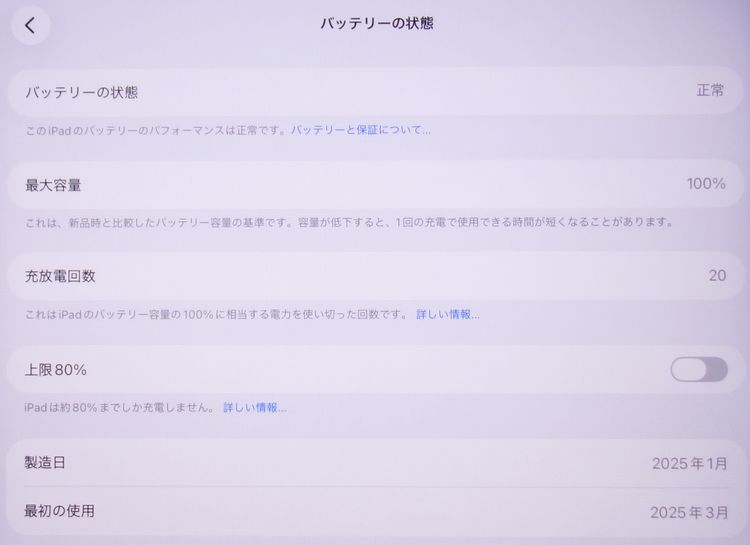This screenshot has width=750, height=545.
Task: Click the cycle count value 20
Action: pyautogui.click(x=717, y=276)
